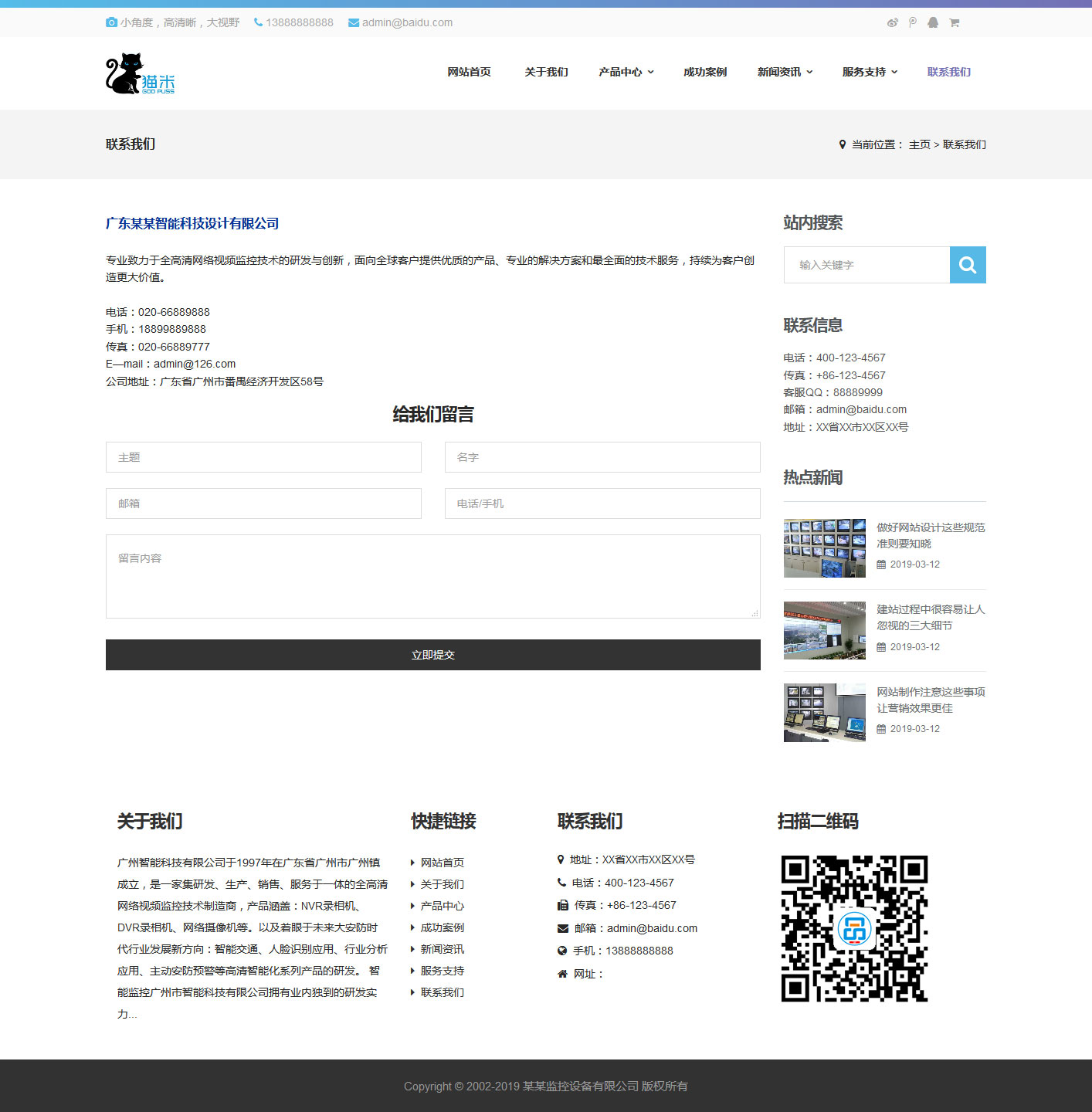Click into the 留言内容 textarea

coord(432,576)
